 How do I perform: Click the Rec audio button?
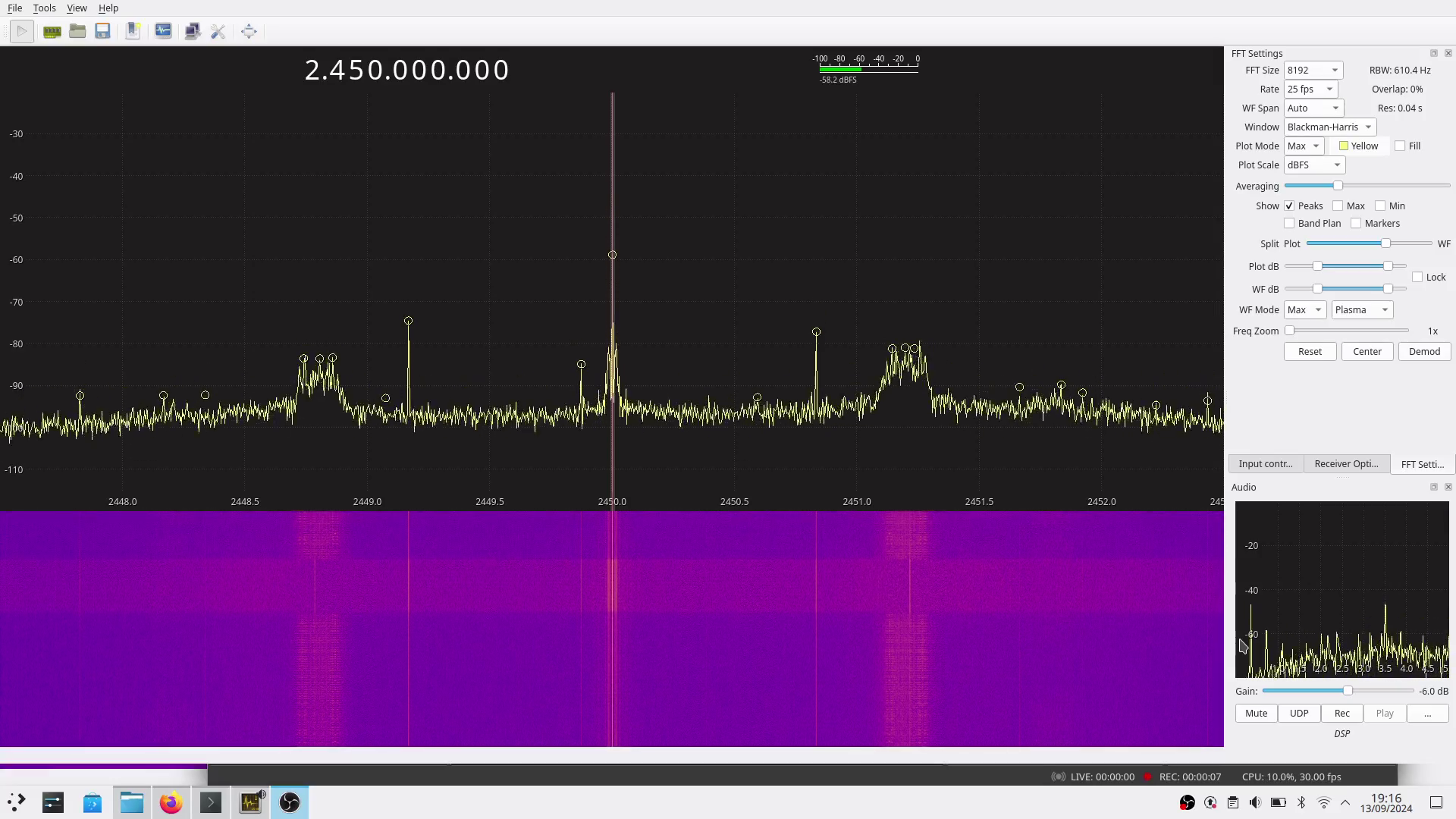(1342, 714)
